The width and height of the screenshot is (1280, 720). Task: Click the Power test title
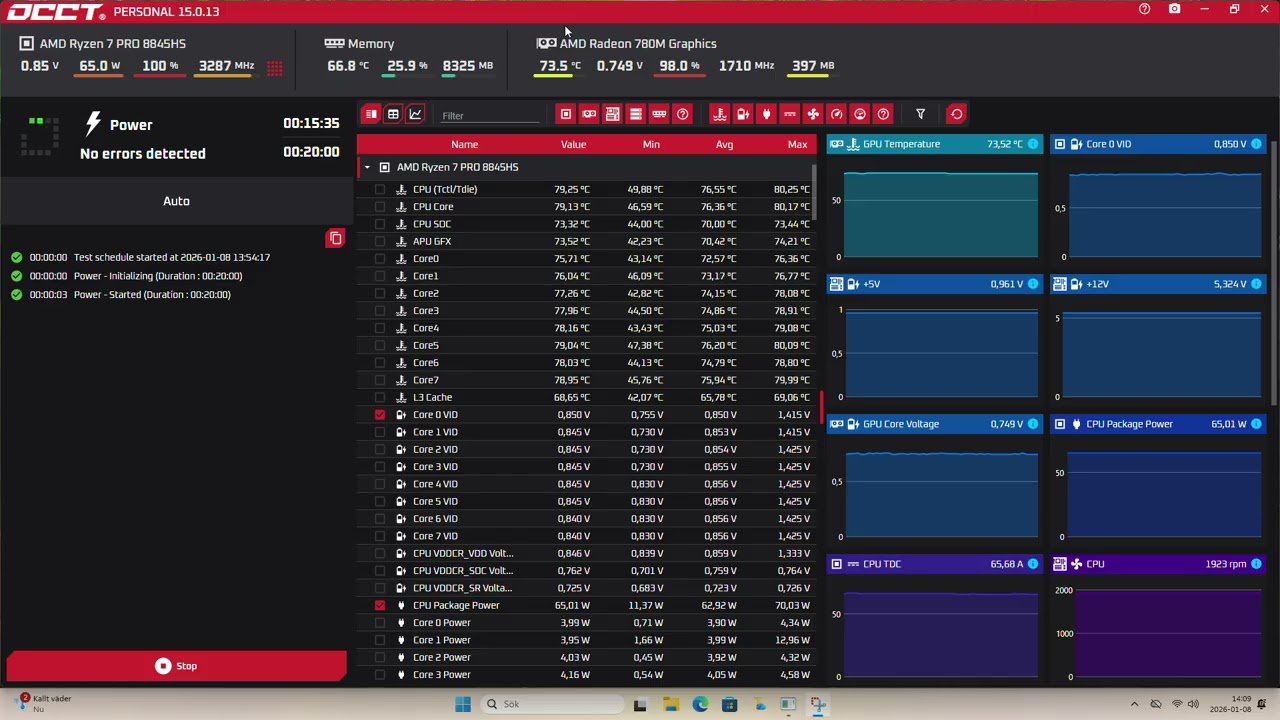[131, 125]
